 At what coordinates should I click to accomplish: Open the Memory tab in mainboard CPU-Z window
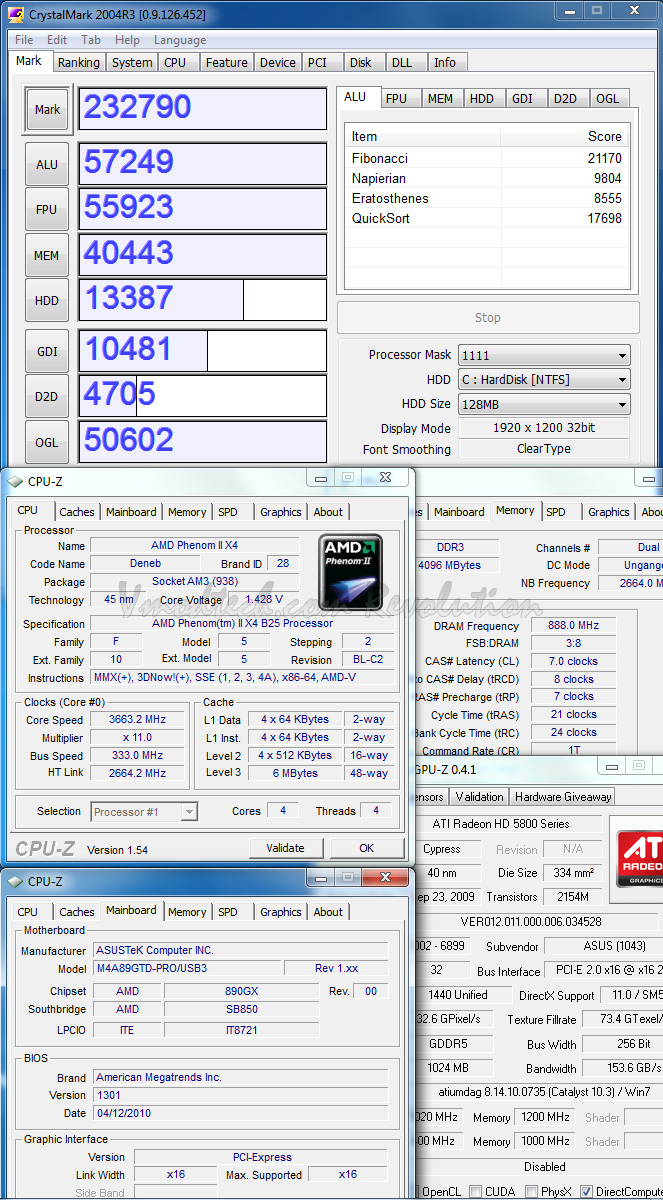(187, 912)
